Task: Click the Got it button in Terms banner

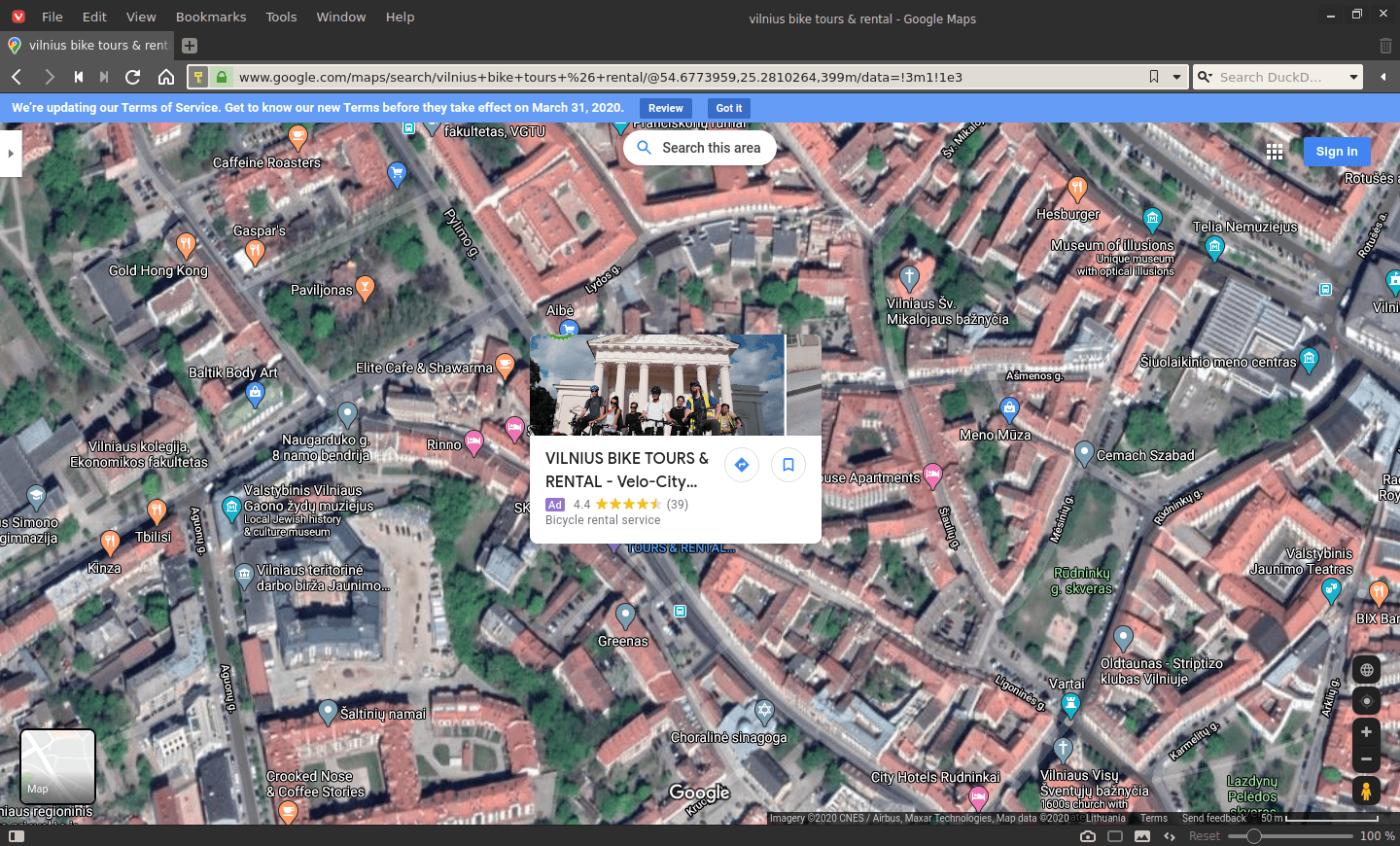Action: click(728, 108)
